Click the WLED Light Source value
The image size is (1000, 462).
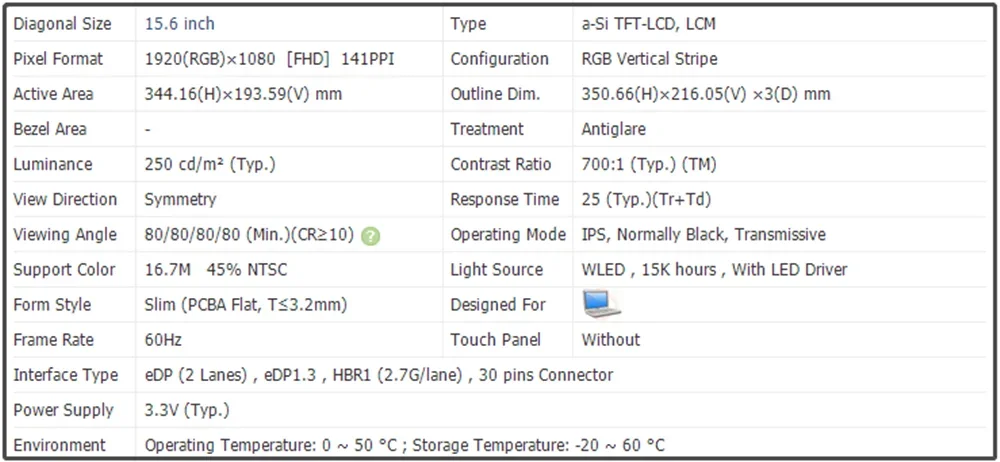pos(714,269)
